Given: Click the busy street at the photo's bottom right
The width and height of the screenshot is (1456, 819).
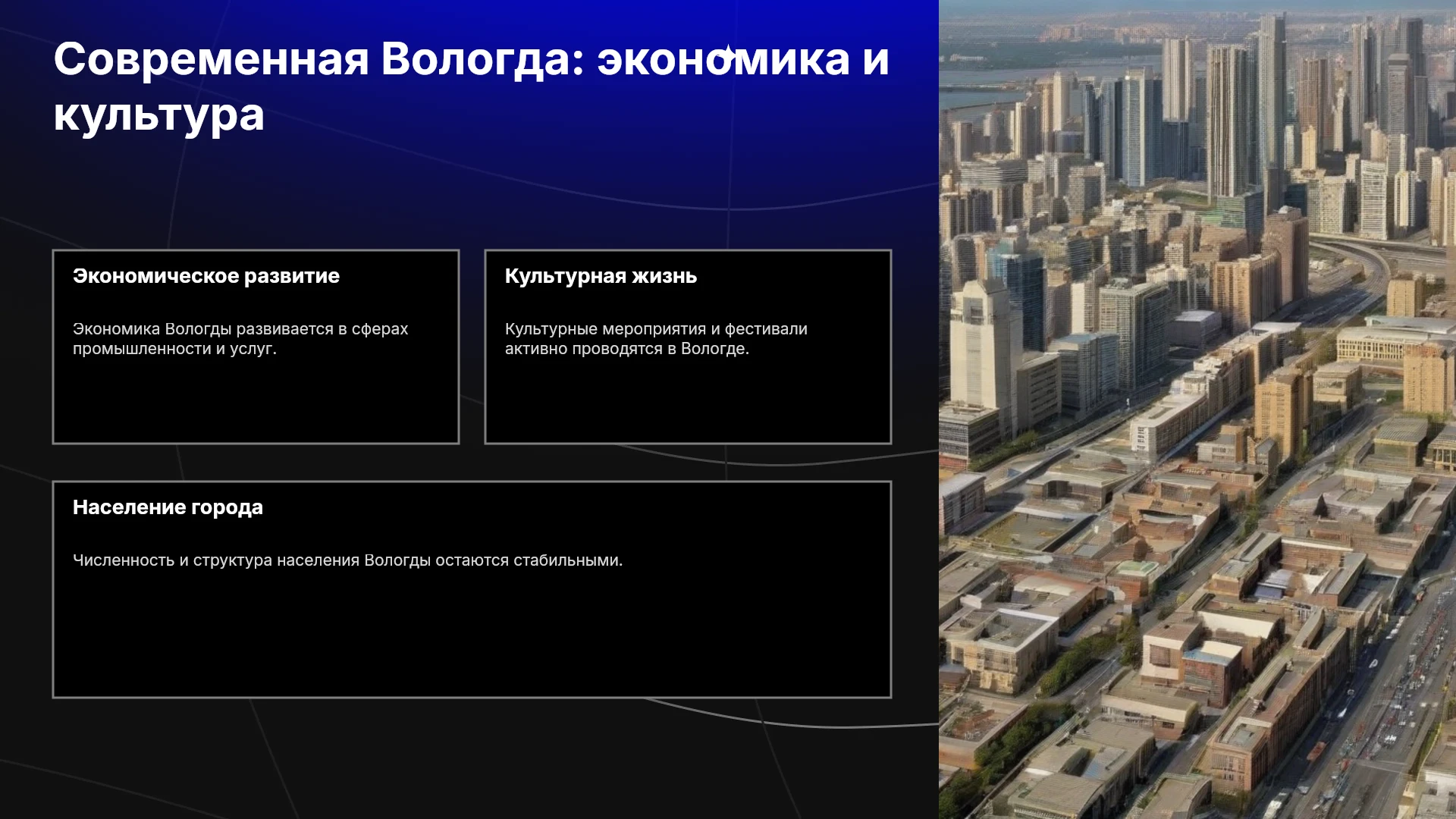Looking at the screenshot, I should [x=1388, y=705].
